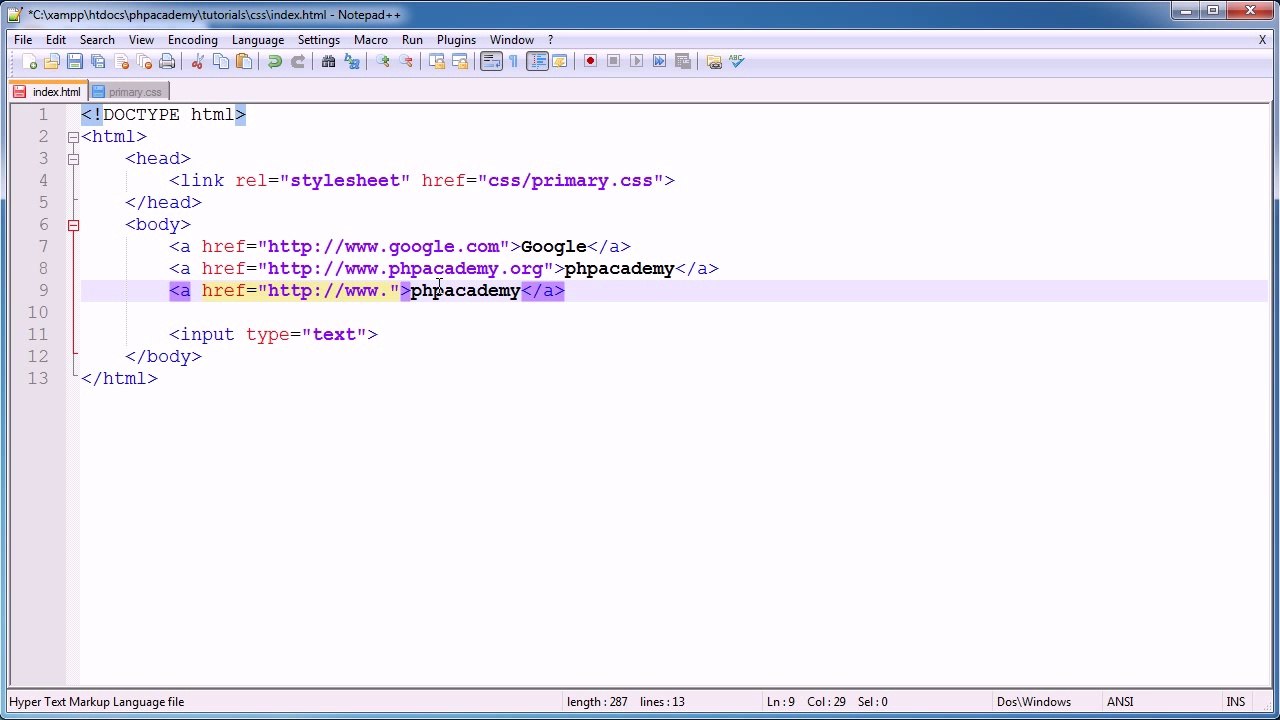Click the Paste toolbar icon
This screenshot has height=720, width=1280.
pos(244,62)
